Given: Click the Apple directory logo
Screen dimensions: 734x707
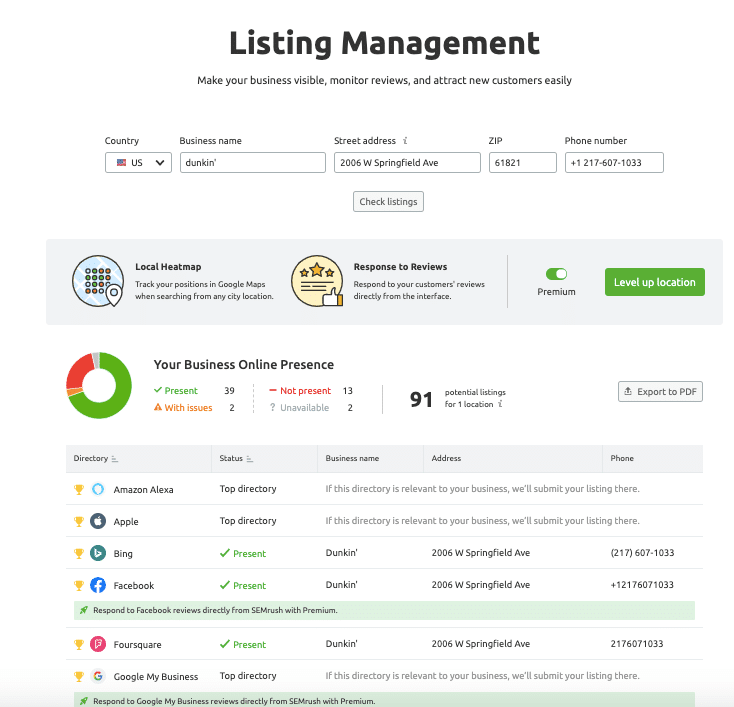Looking at the screenshot, I should click(98, 521).
